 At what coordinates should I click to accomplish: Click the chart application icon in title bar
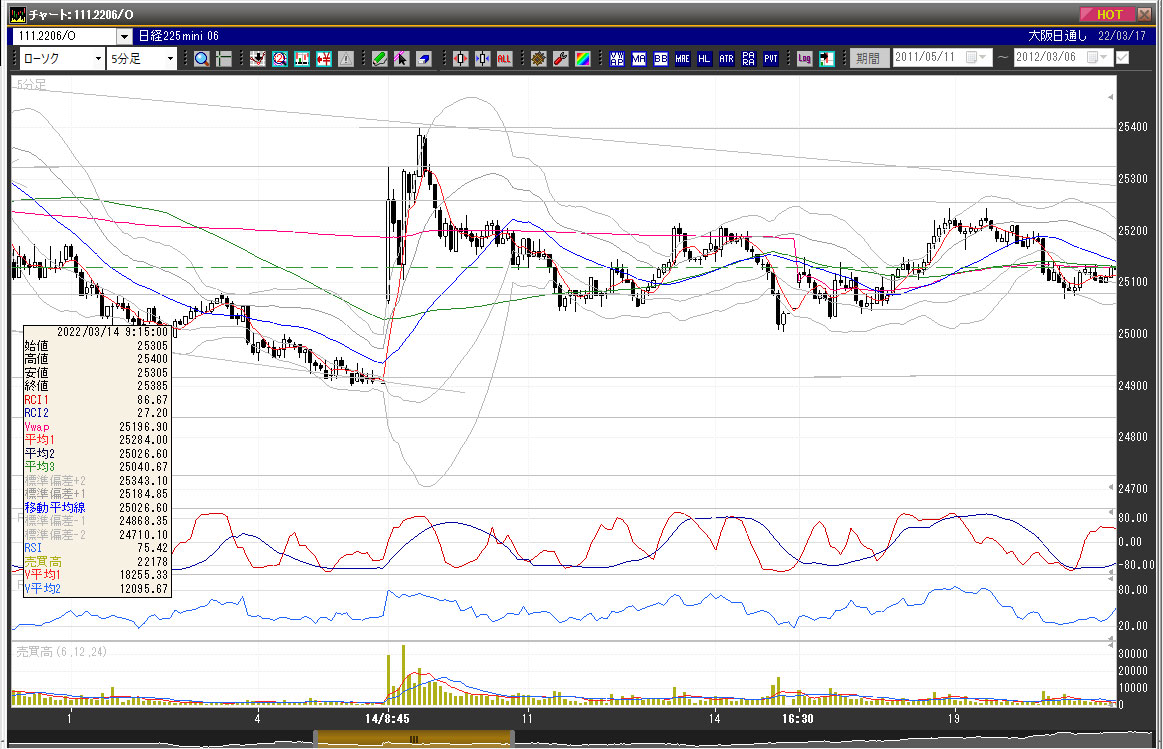(18, 14)
